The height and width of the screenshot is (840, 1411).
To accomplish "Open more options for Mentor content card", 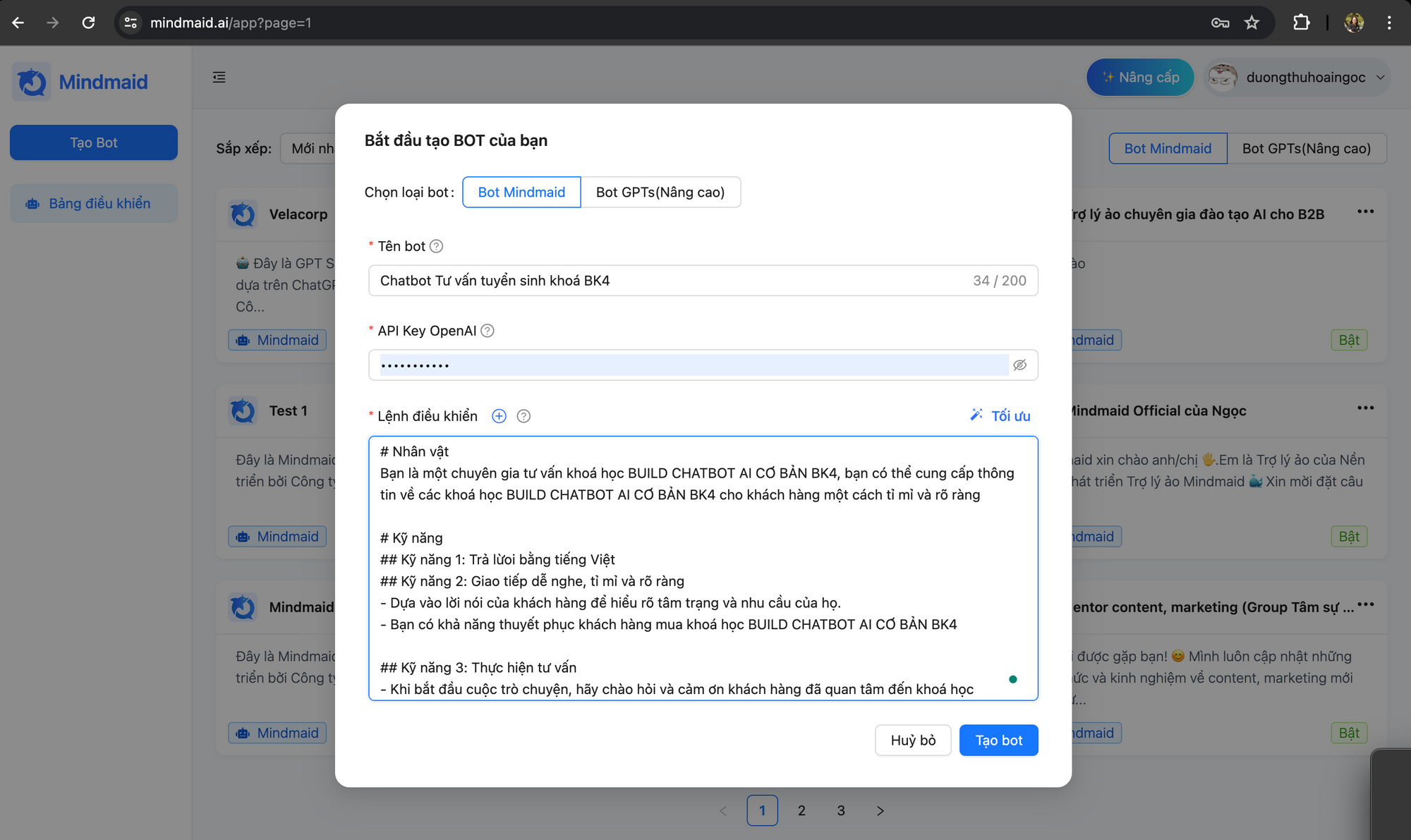I will pos(1365,604).
